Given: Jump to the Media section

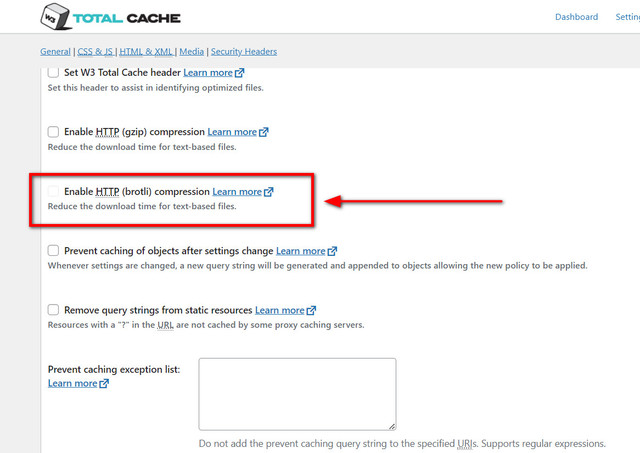Looking at the screenshot, I should [x=191, y=51].
